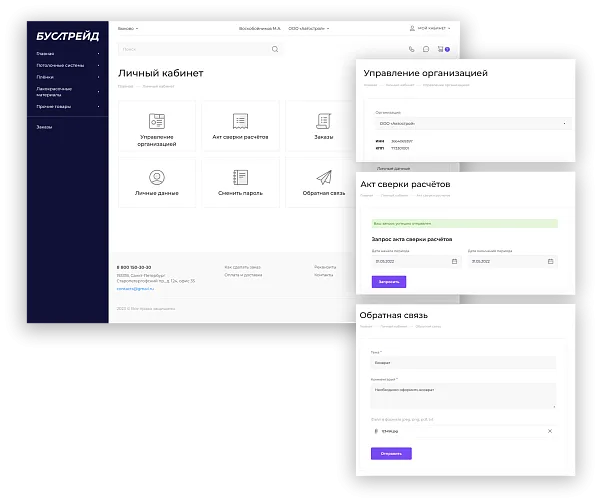Expand the Лакокрасочные материалы sidebar item

pos(98,92)
